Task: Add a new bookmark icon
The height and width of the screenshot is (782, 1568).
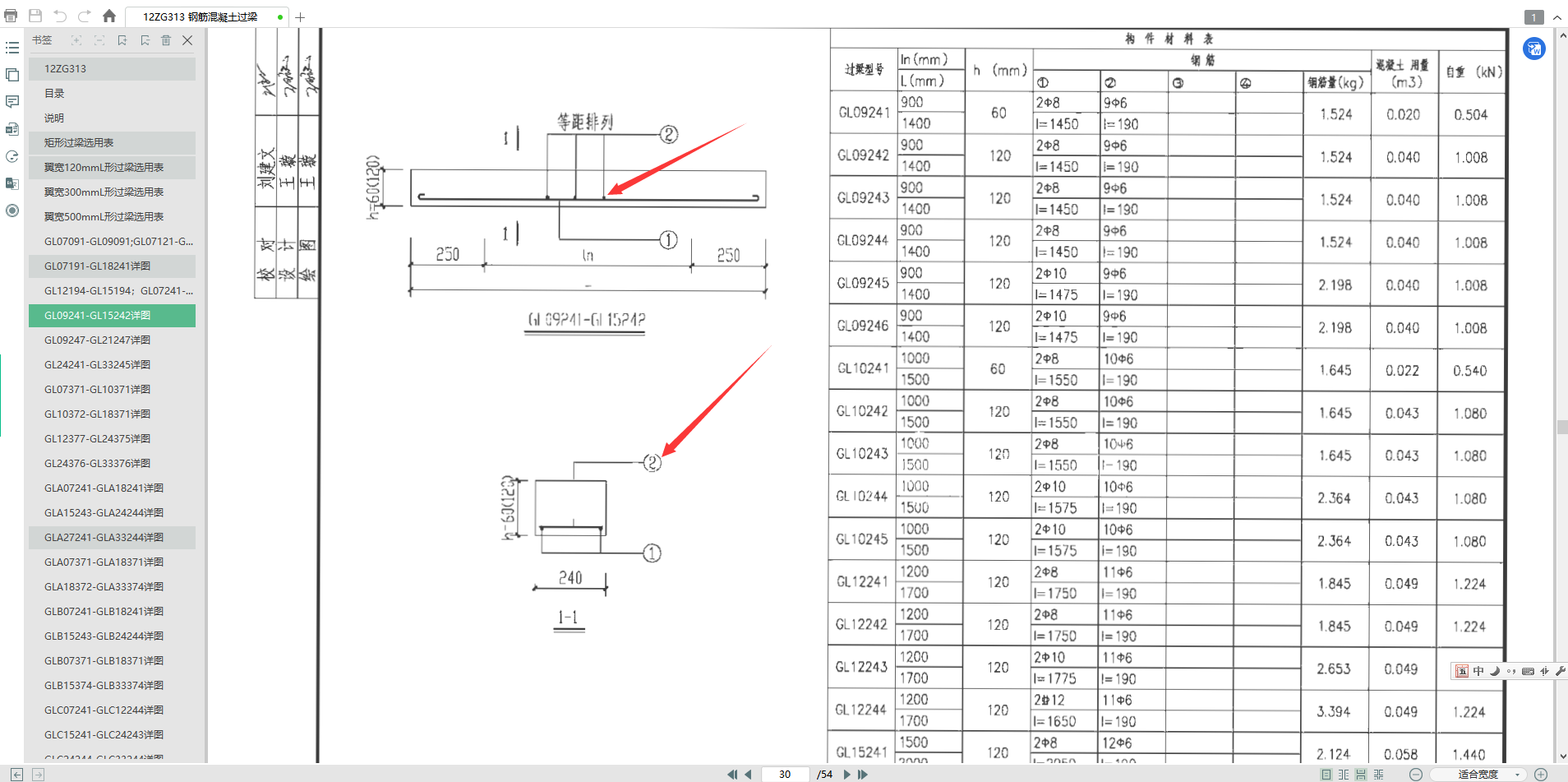Action: (x=122, y=40)
